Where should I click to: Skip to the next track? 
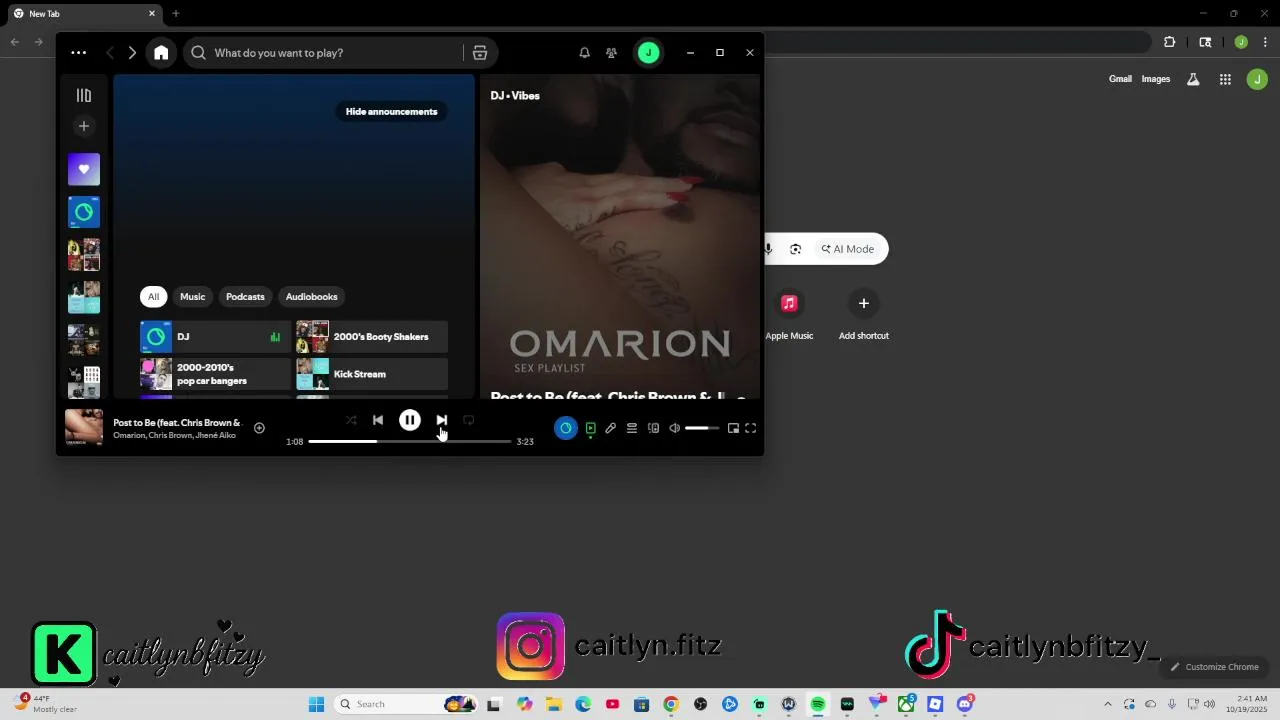(442, 420)
